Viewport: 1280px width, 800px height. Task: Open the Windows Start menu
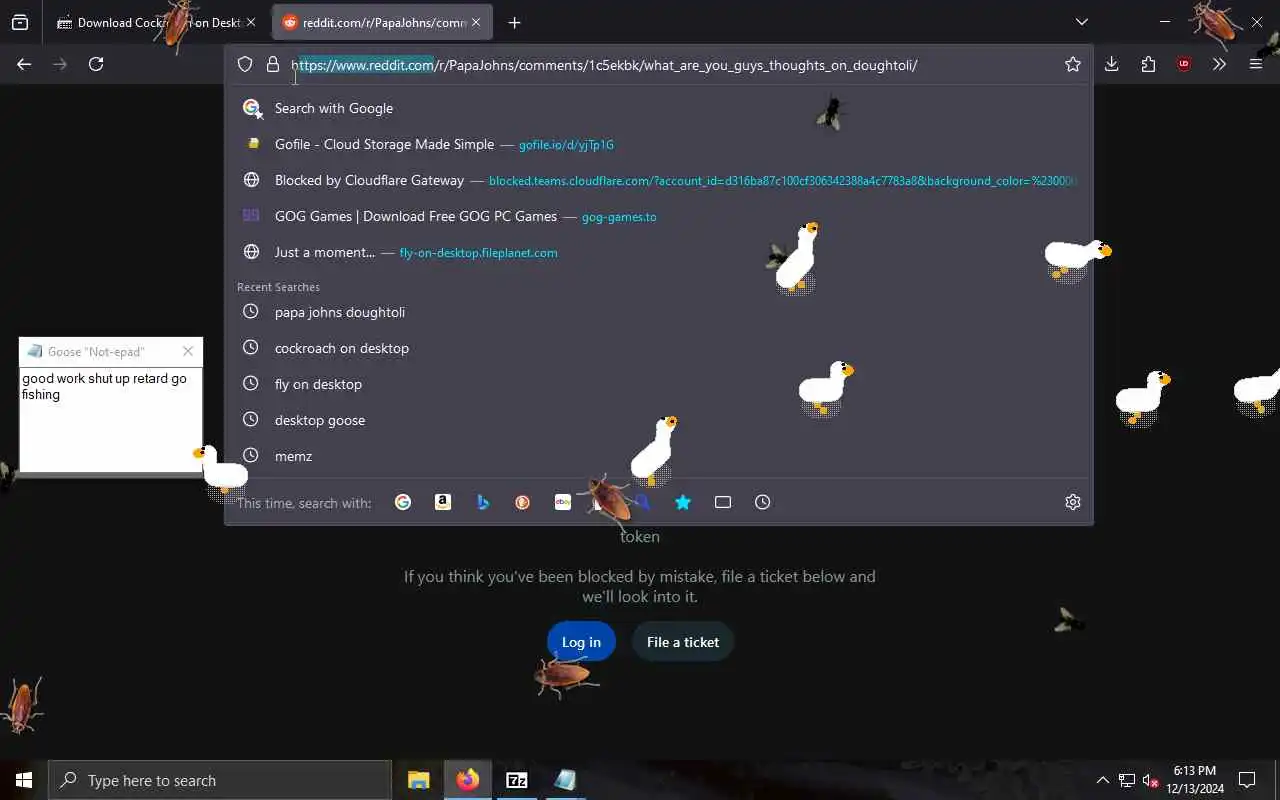[24, 780]
